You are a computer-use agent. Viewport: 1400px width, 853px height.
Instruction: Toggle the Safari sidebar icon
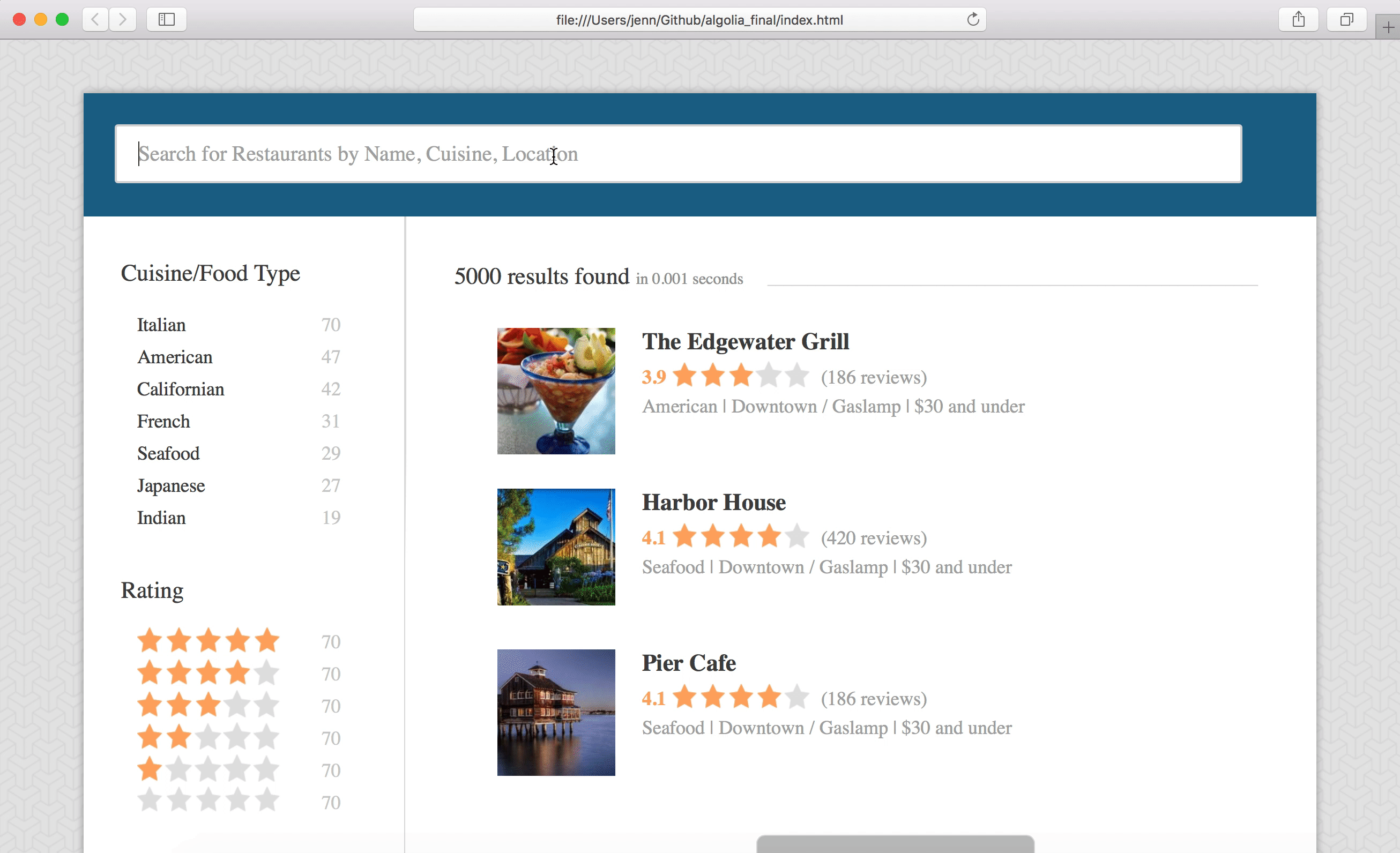coord(167,19)
